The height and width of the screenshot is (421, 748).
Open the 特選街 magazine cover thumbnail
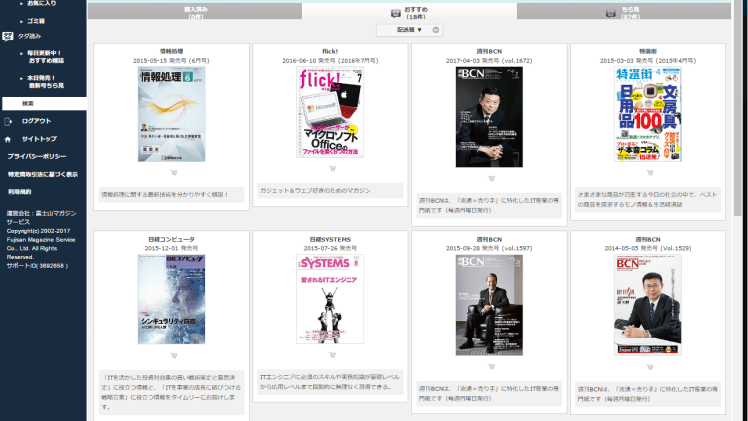[x=649, y=115]
